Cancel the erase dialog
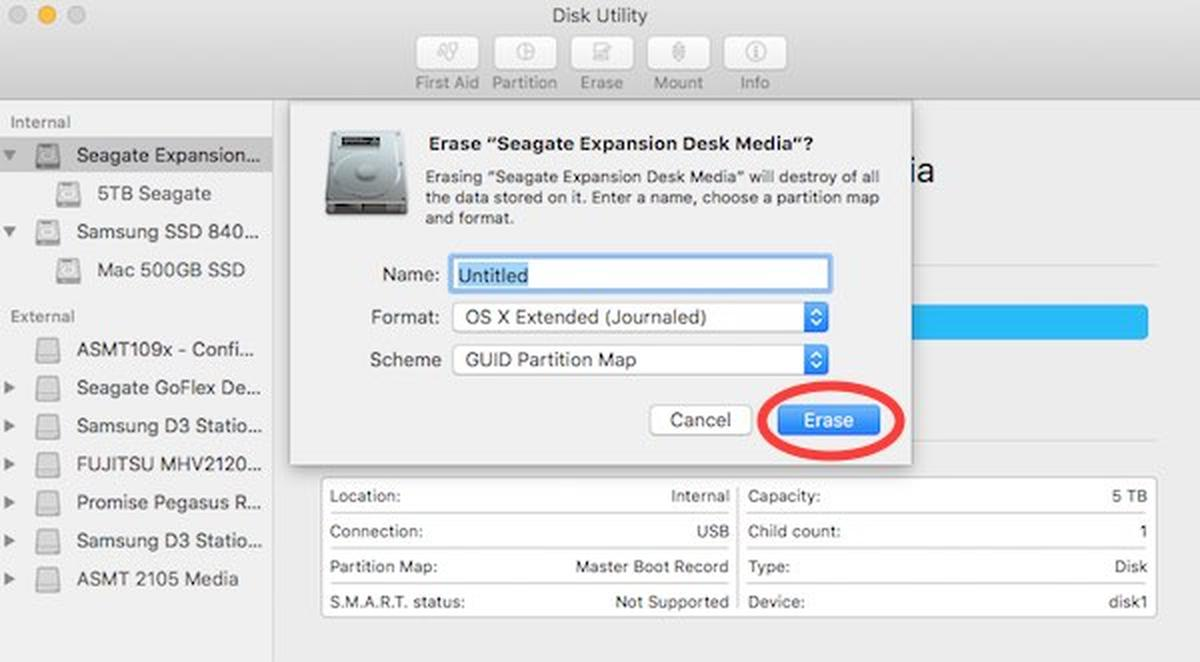 [x=700, y=420]
